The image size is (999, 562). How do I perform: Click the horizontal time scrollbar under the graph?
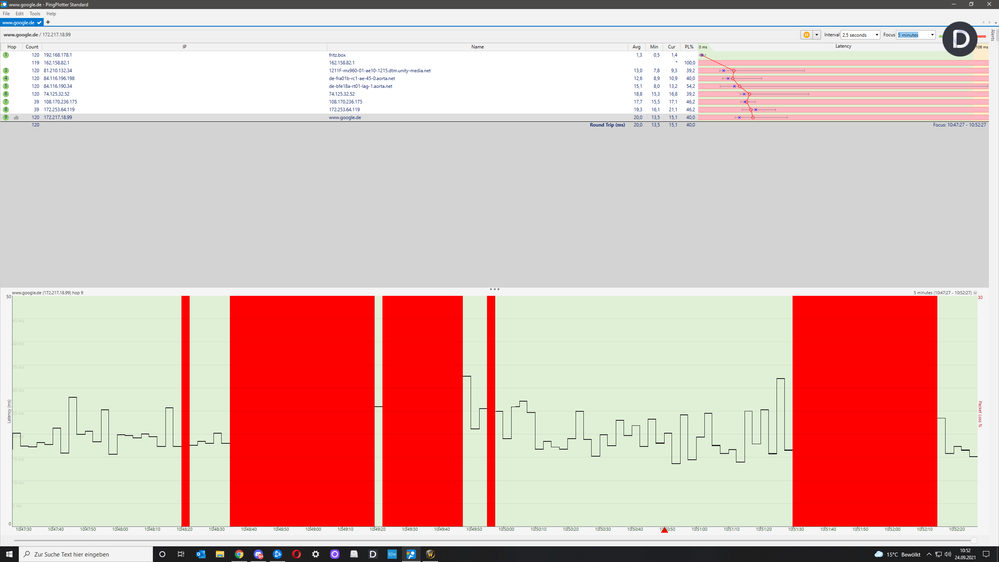(x=494, y=541)
